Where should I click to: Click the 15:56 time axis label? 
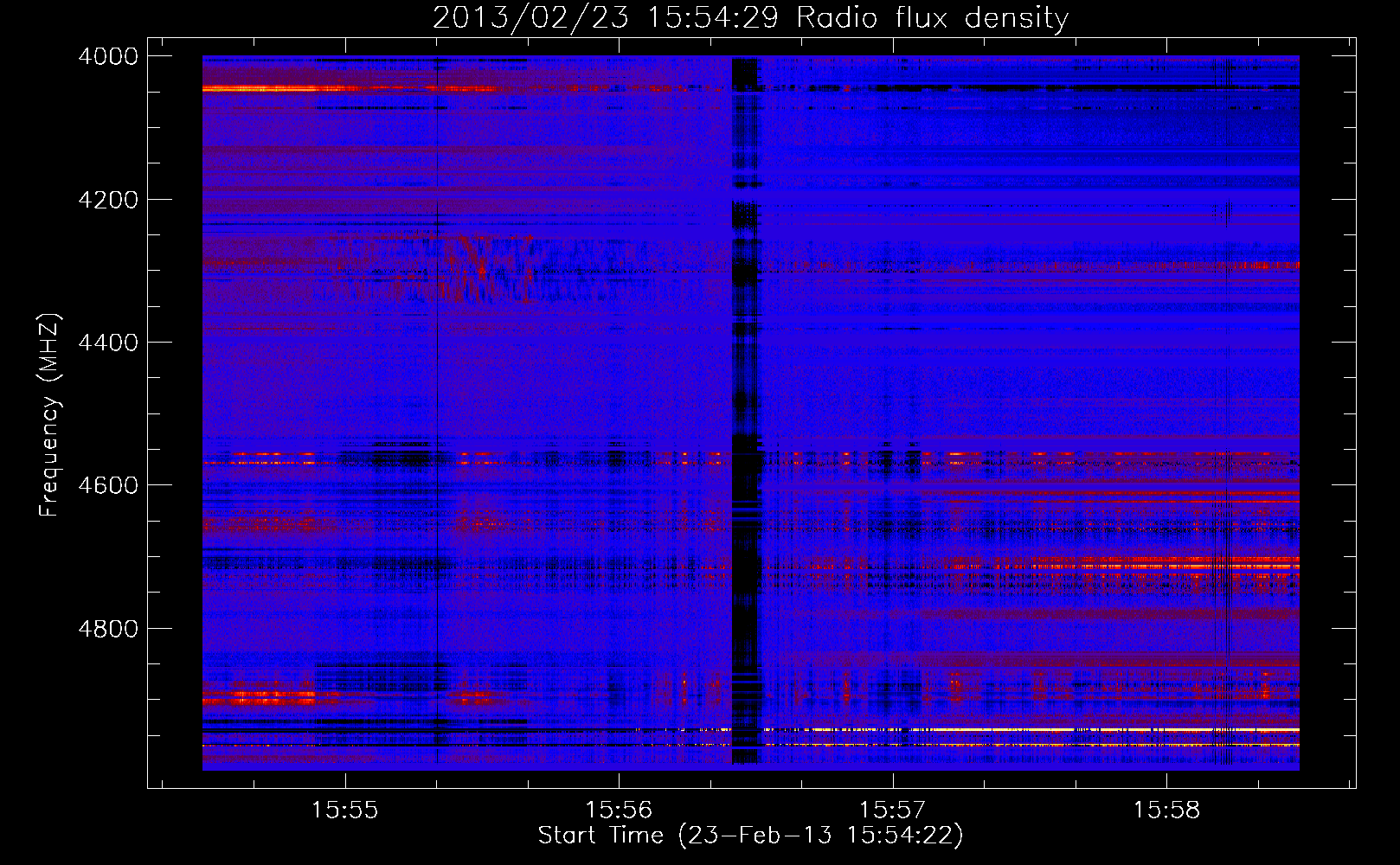point(619,811)
